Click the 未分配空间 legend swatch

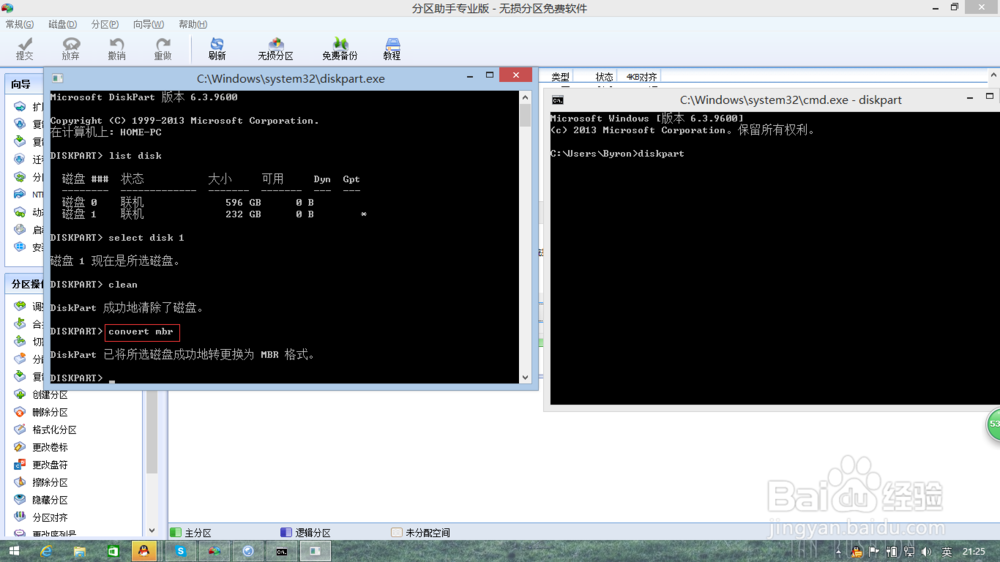click(397, 532)
